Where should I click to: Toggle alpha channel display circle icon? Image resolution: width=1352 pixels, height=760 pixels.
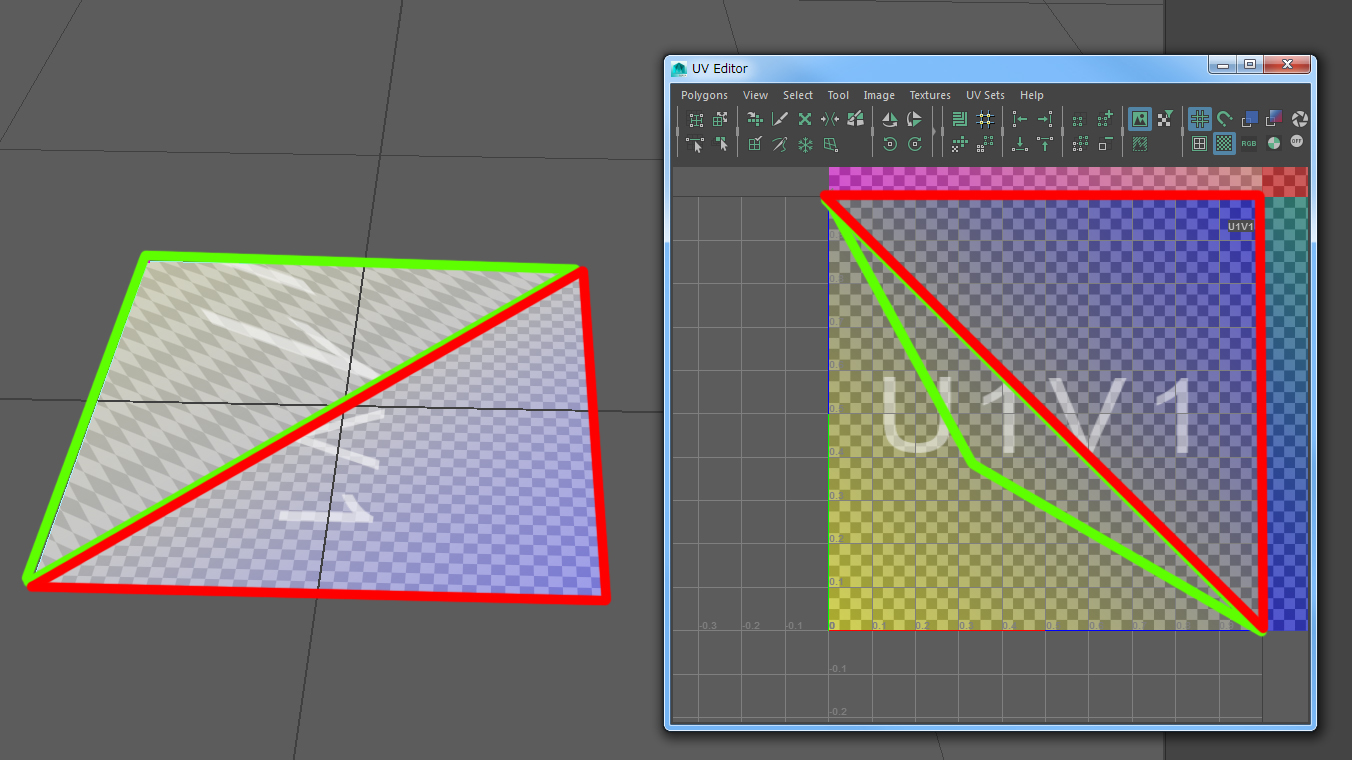pyautogui.click(x=1274, y=144)
